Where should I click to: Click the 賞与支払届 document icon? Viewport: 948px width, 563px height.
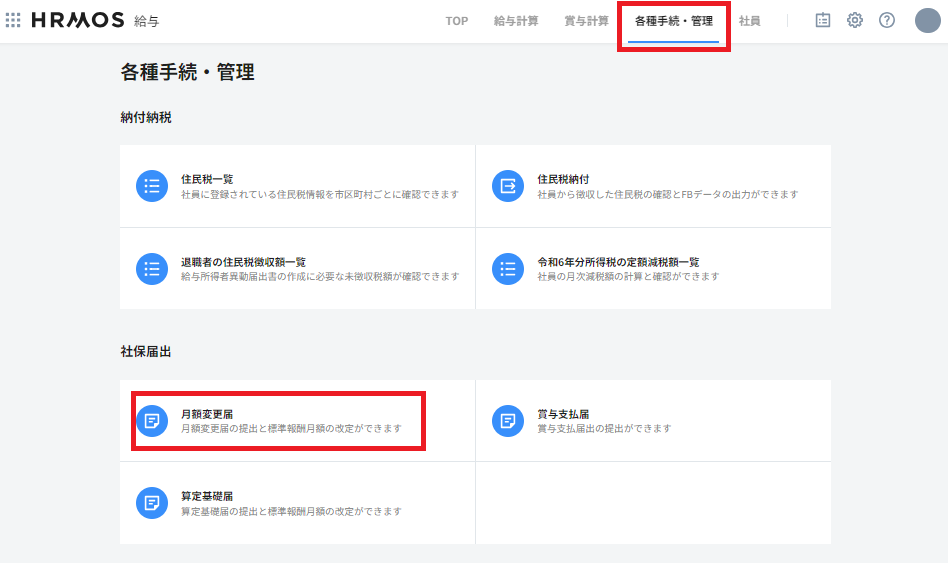pyautogui.click(x=508, y=421)
